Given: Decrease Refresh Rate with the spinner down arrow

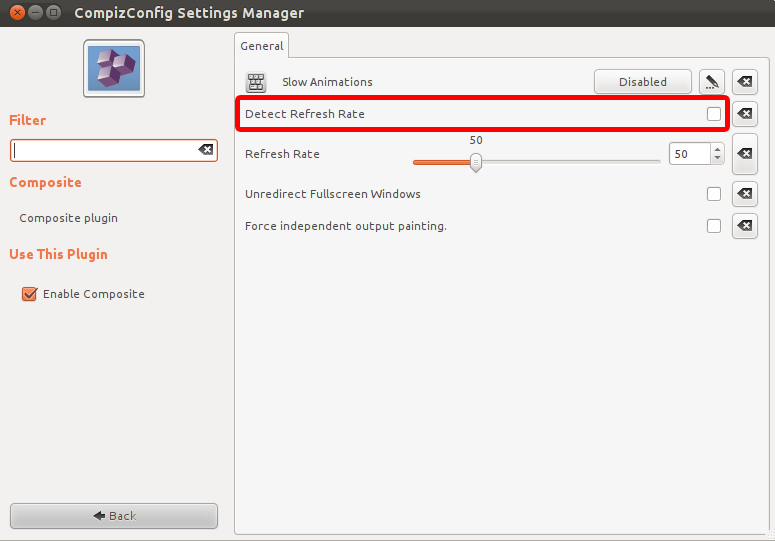Looking at the screenshot, I should (717, 158).
